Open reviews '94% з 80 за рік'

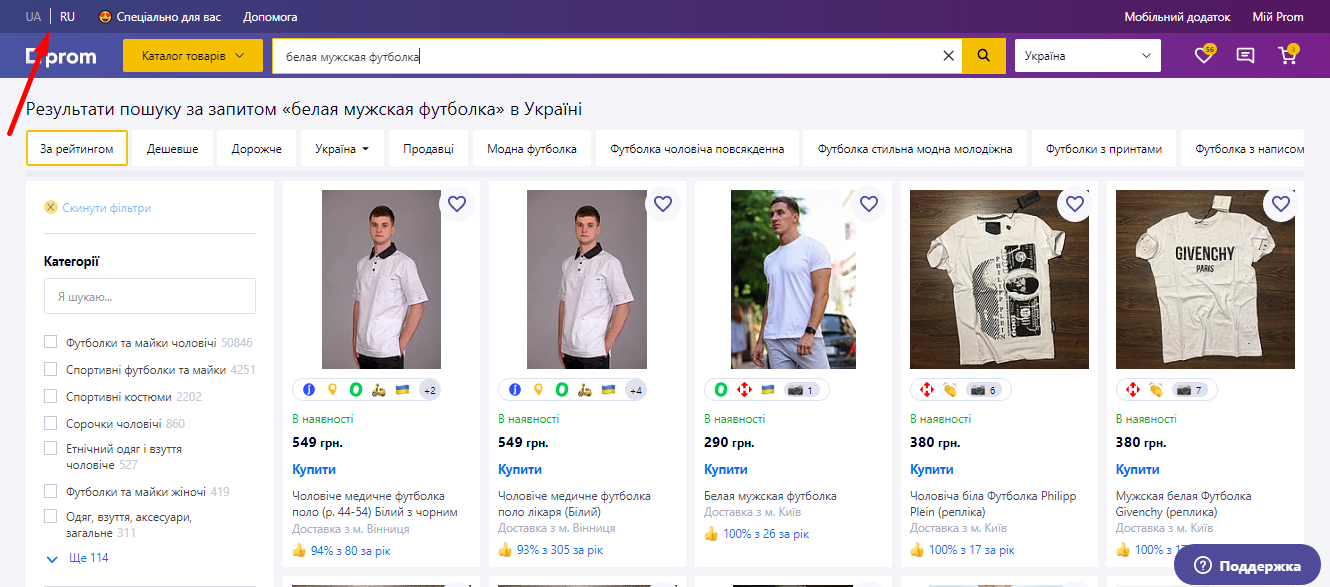pos(350,550)
